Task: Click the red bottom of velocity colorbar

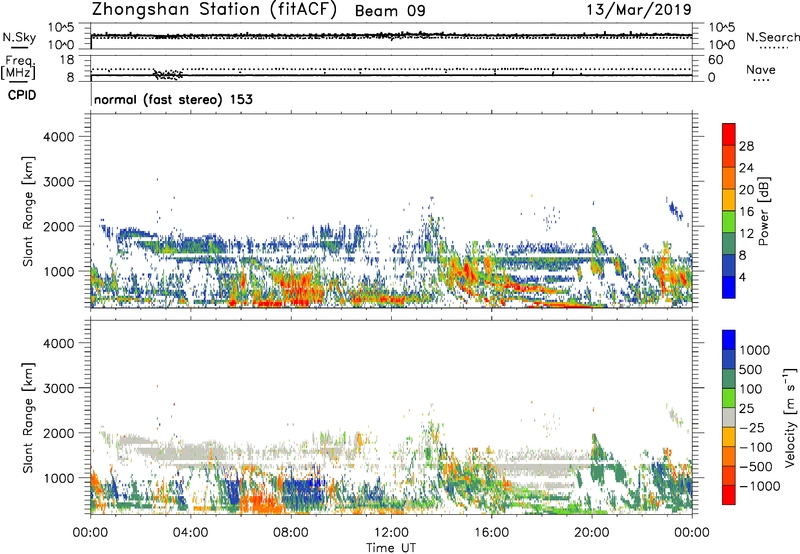Action: click(729, 495)
